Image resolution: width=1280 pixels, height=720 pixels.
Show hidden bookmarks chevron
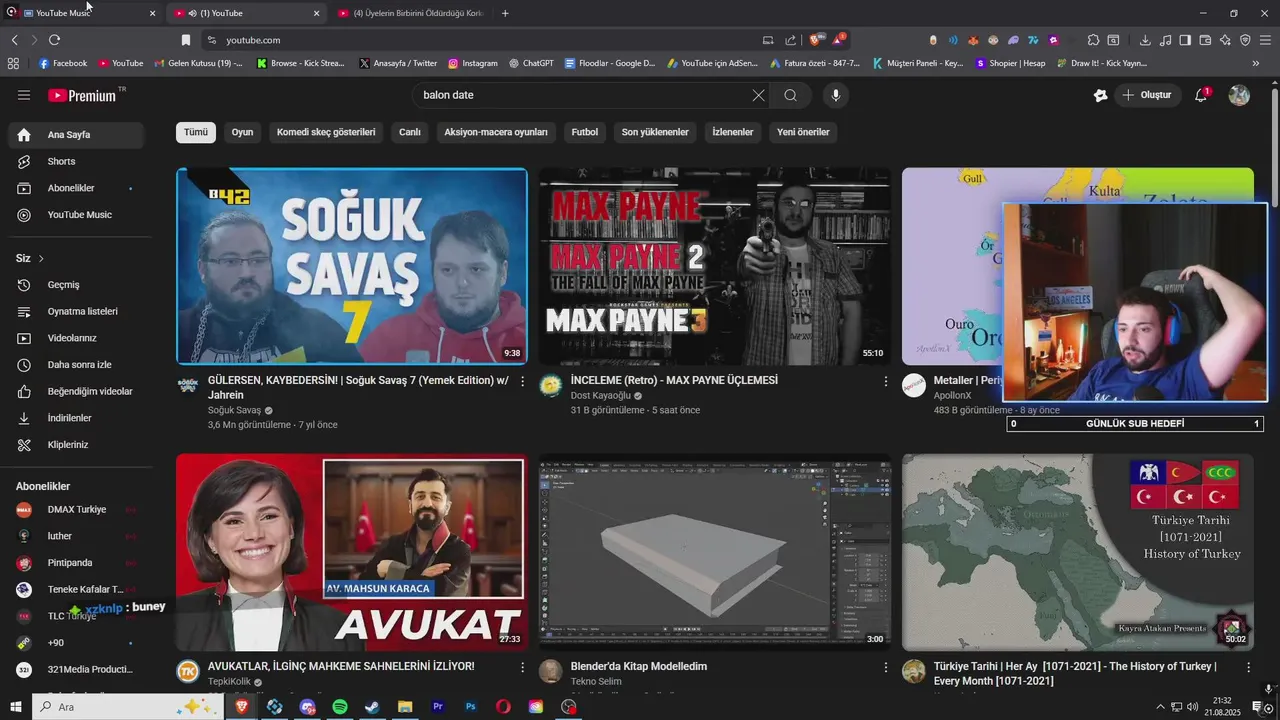(x=1256, y=63)
